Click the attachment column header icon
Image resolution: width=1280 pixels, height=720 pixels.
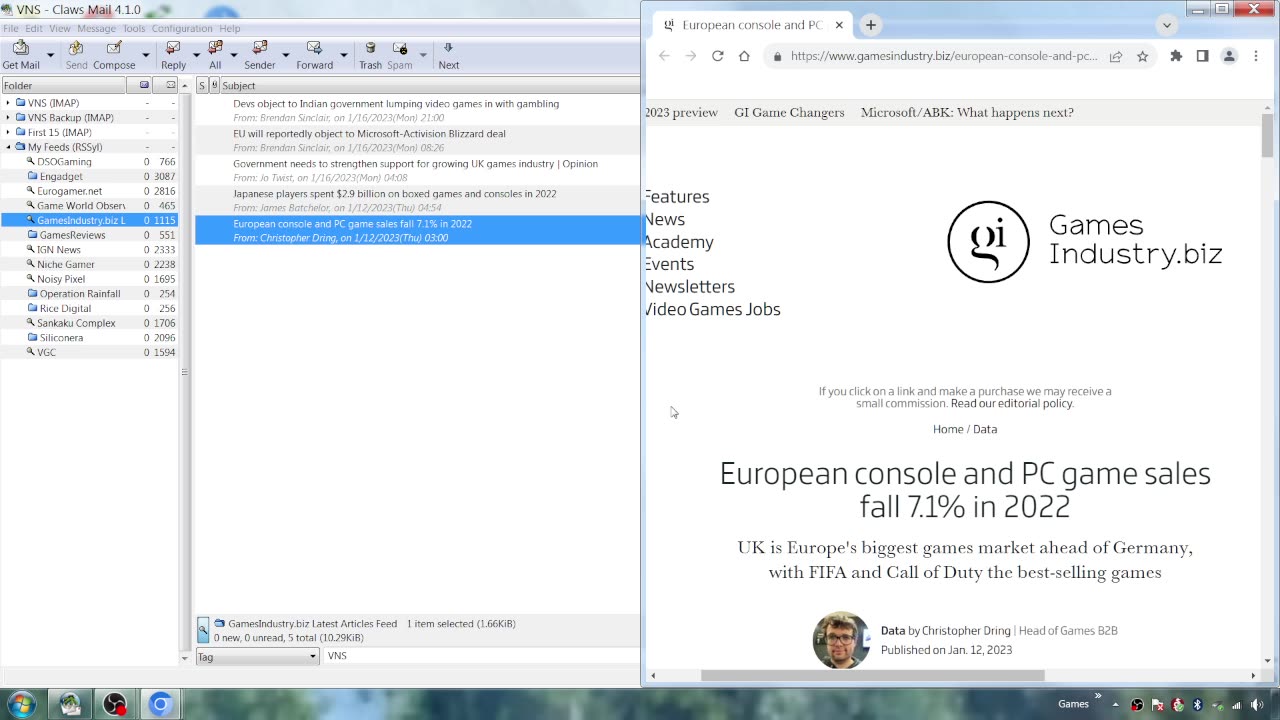point(214,86)
